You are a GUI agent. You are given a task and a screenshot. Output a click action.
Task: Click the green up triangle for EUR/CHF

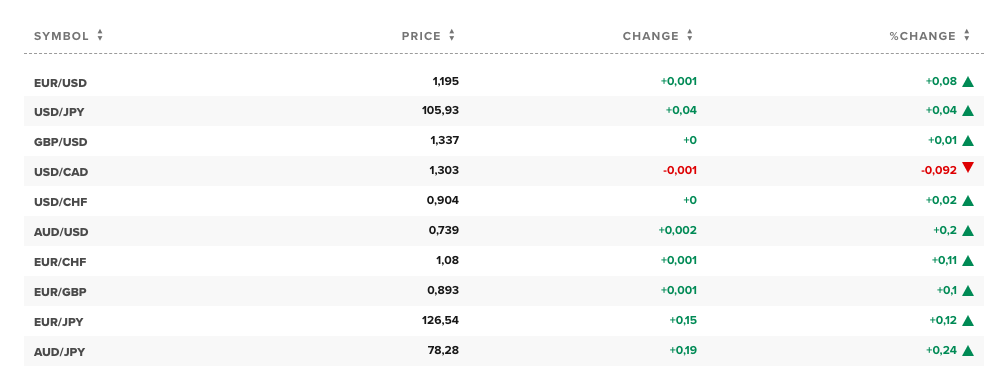pos(968,261)
